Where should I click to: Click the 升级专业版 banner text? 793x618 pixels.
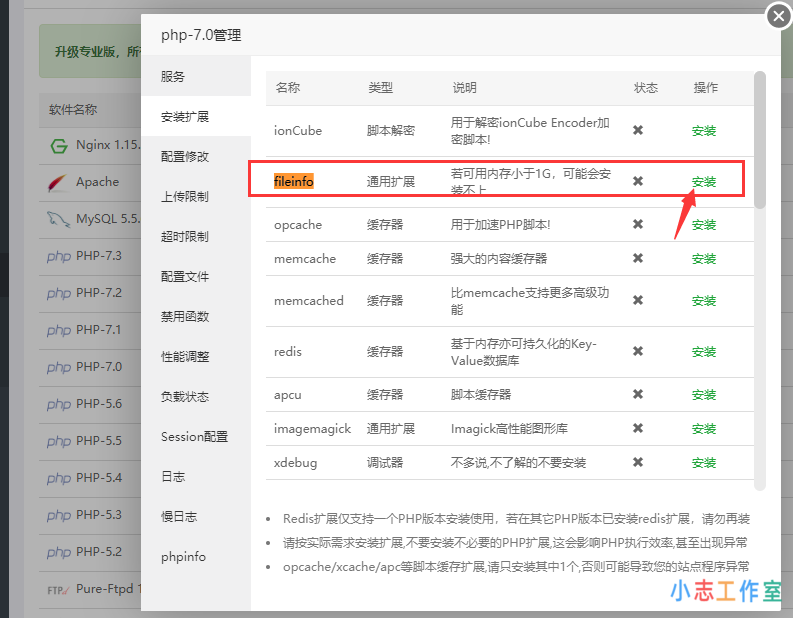[98, 51]
